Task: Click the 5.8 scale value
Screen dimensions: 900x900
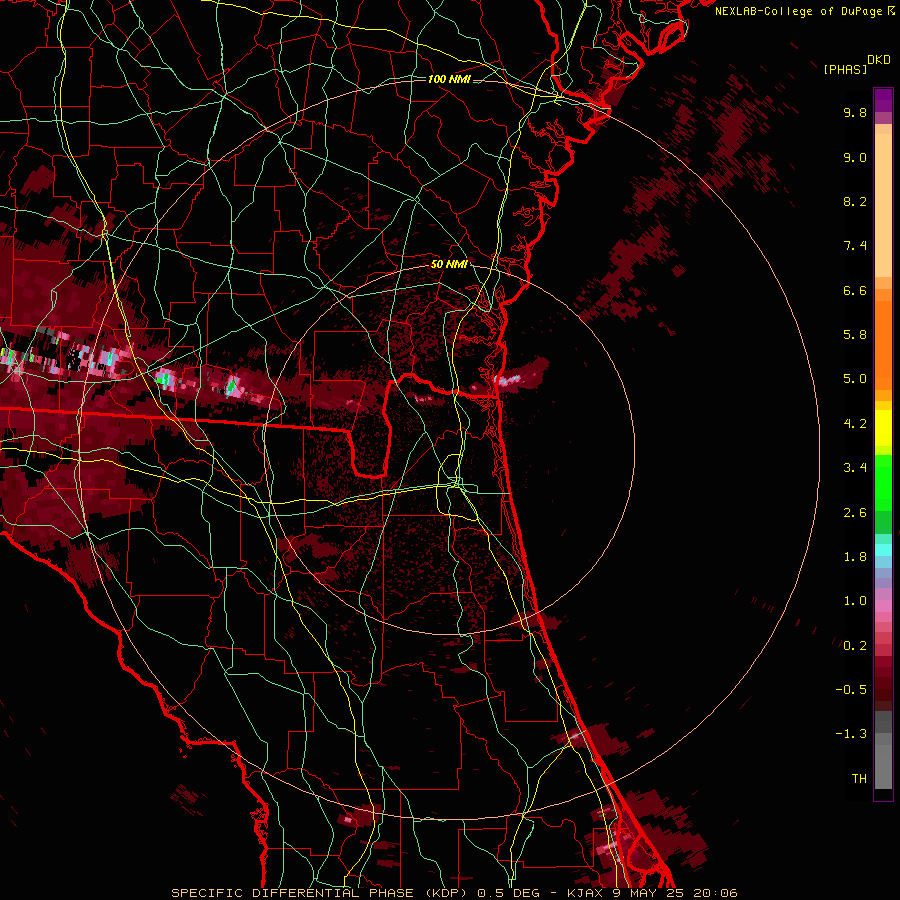Action: click(855, 335)
